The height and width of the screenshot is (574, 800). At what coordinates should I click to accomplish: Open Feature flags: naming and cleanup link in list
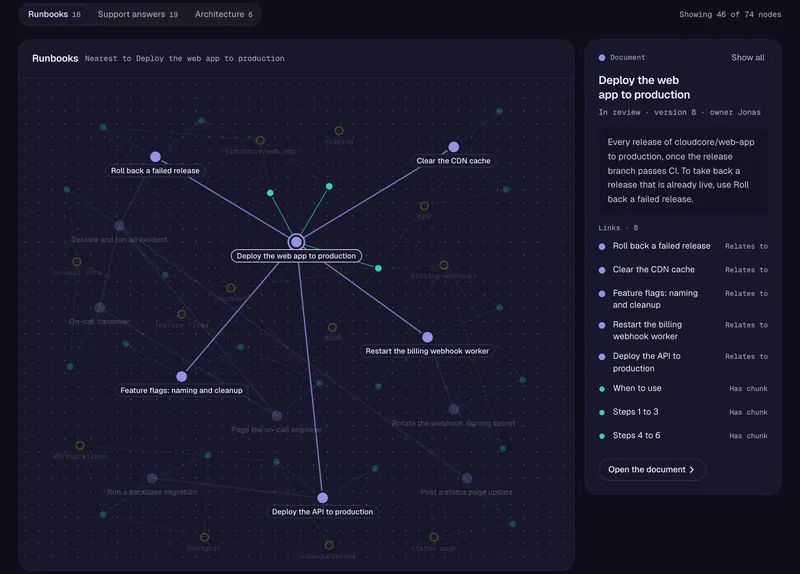[x=683, y=299]
